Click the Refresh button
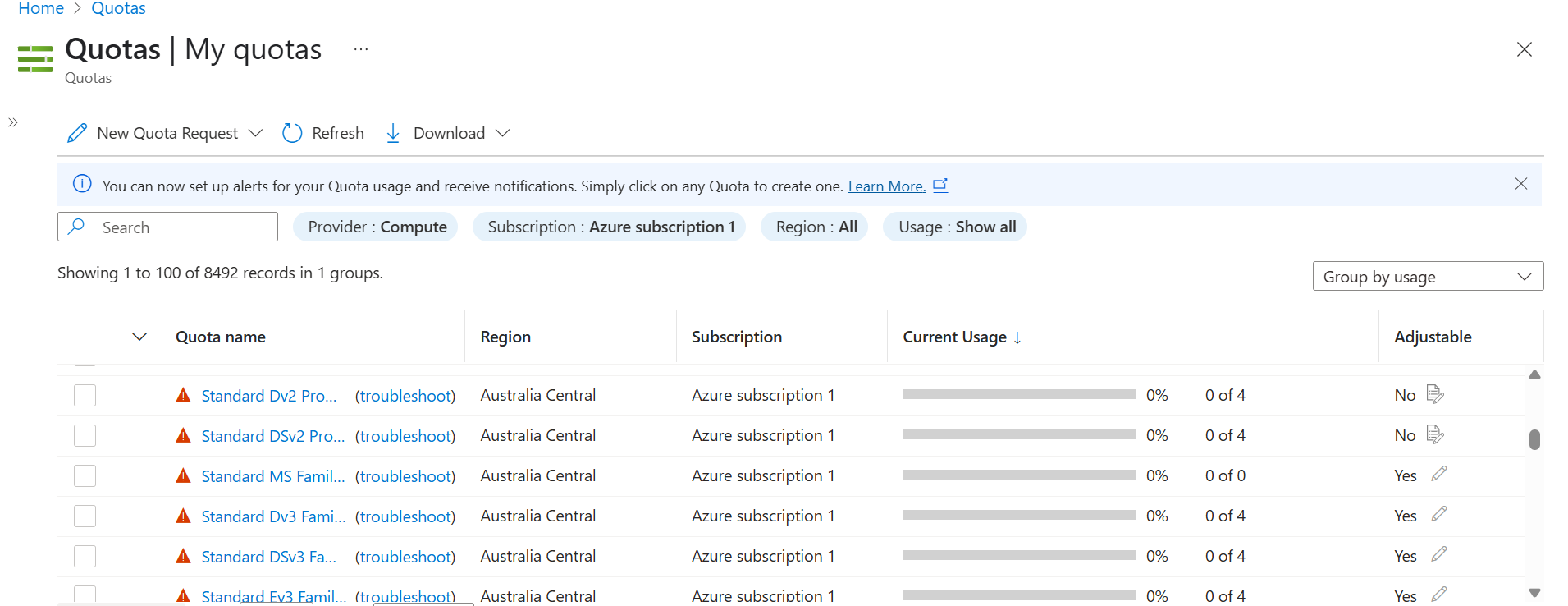Image resolution: width=1568 pixels, height=606 pixels. point(323,133)
